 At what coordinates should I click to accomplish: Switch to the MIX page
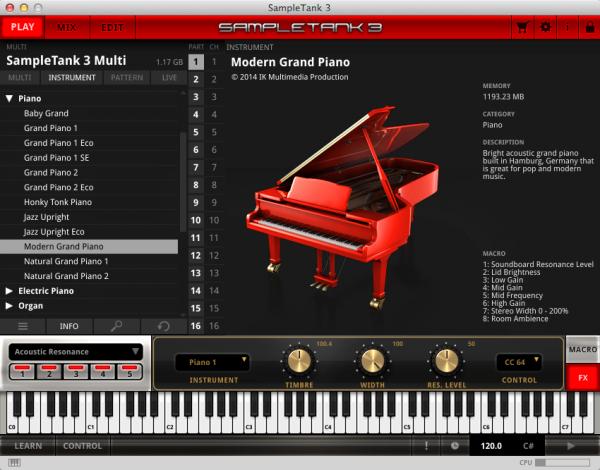[x=66, y=27]
